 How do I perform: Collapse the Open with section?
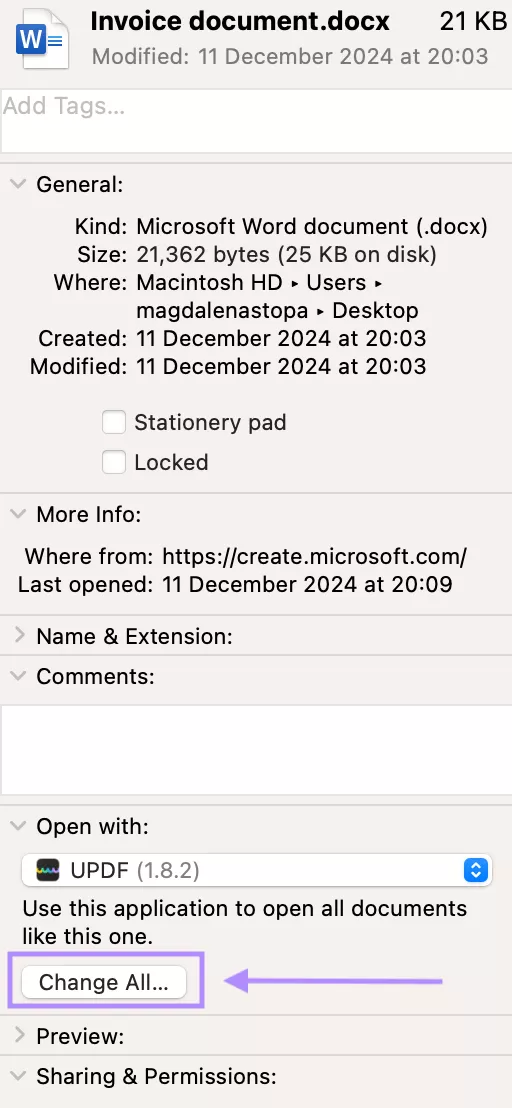(x=18, y=826)
